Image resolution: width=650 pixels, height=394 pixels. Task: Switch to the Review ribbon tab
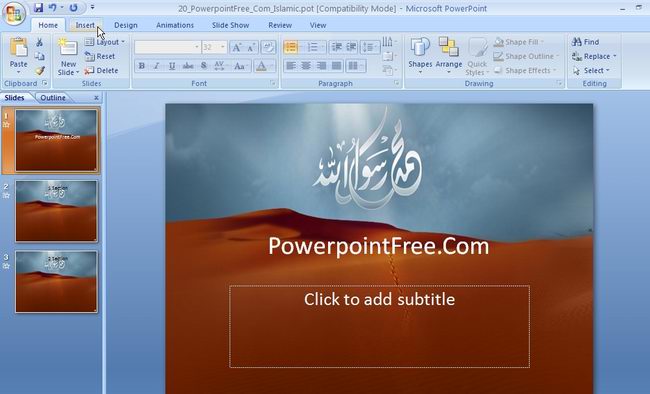pyautogui.click(x=280, y=25)
